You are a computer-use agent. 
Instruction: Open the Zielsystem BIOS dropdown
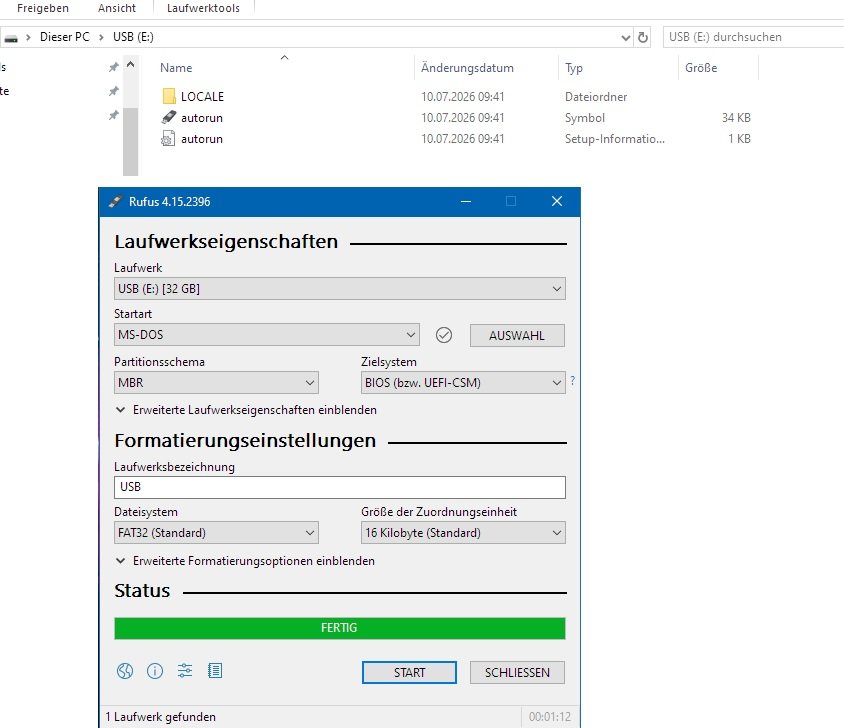pyautogui.click(x=463, y=382)
